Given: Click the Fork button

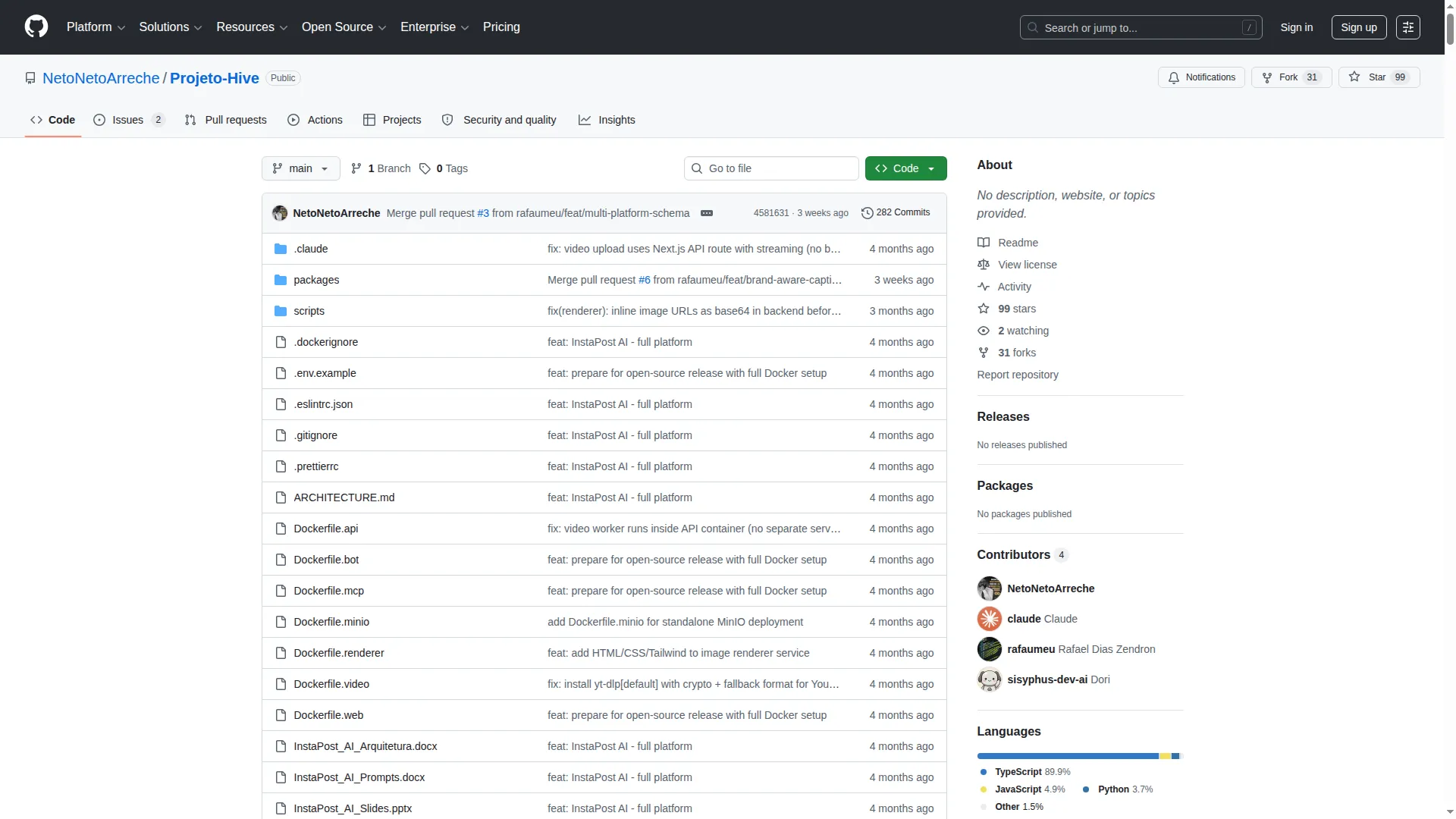Looking at the screenshot, I should (x=1291, y=77).
